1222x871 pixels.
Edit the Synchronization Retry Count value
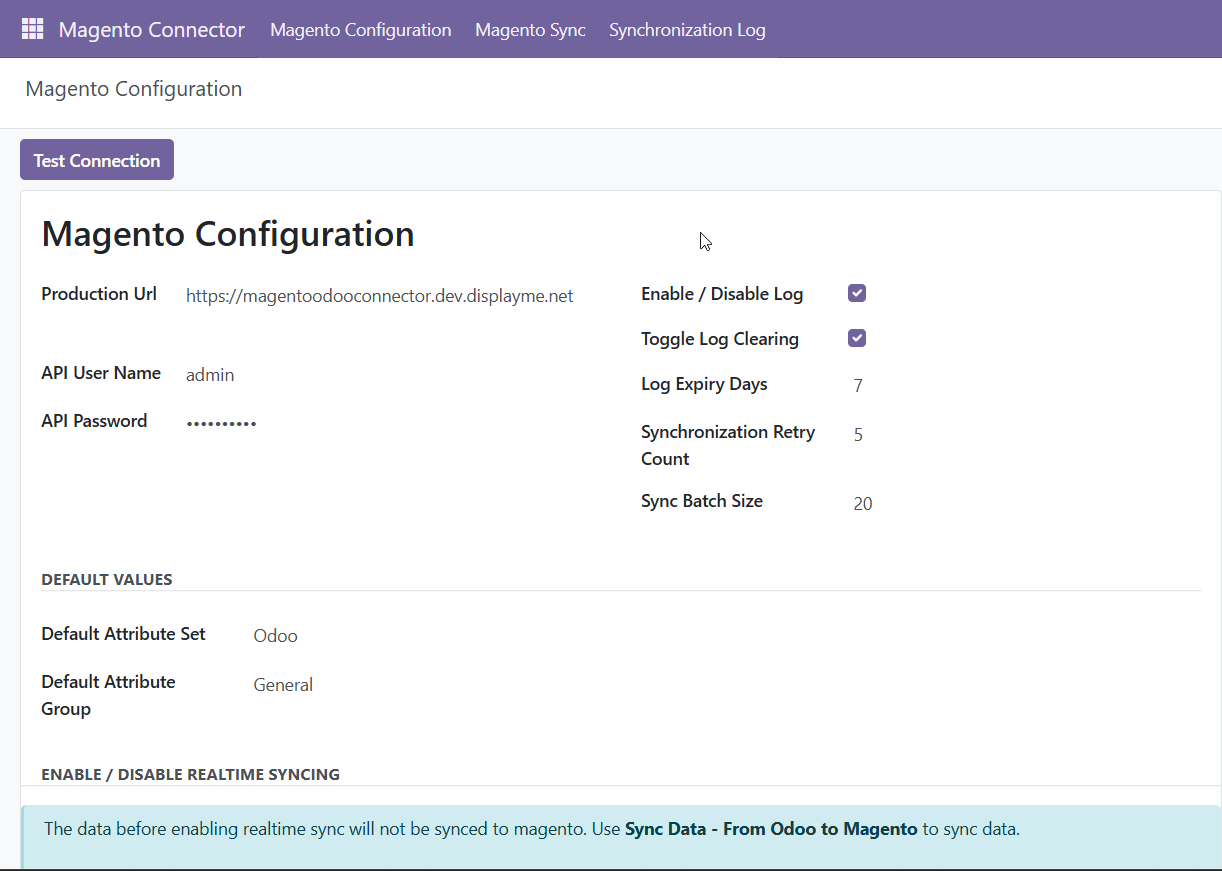coord(857,434)
